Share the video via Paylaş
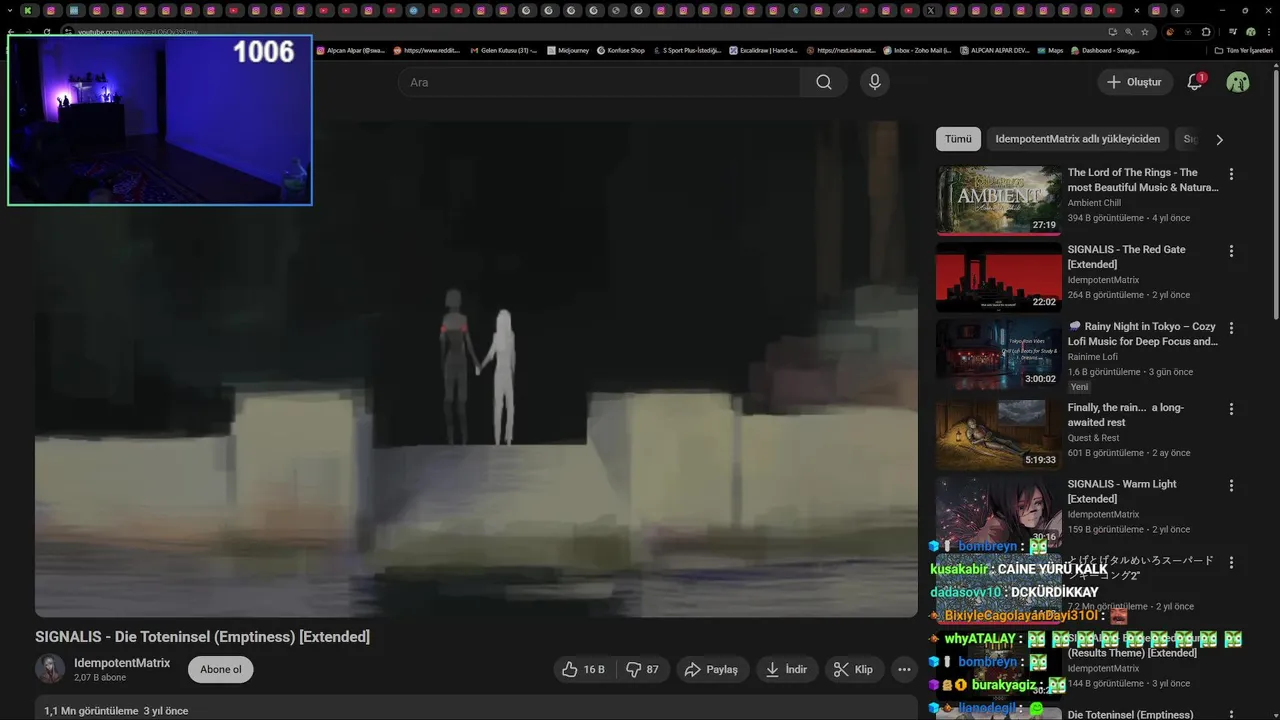Viewport: 1280px width, 720px height. pyautogui.click(x=712, y=669)
